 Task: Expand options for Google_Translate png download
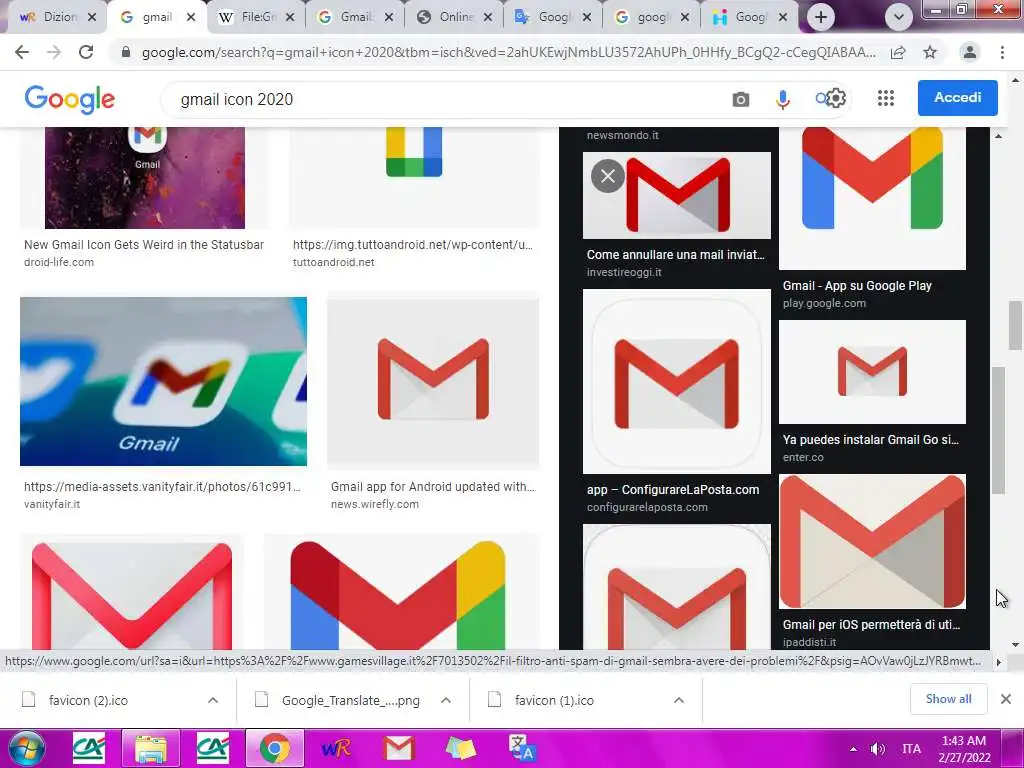(446, 700)
